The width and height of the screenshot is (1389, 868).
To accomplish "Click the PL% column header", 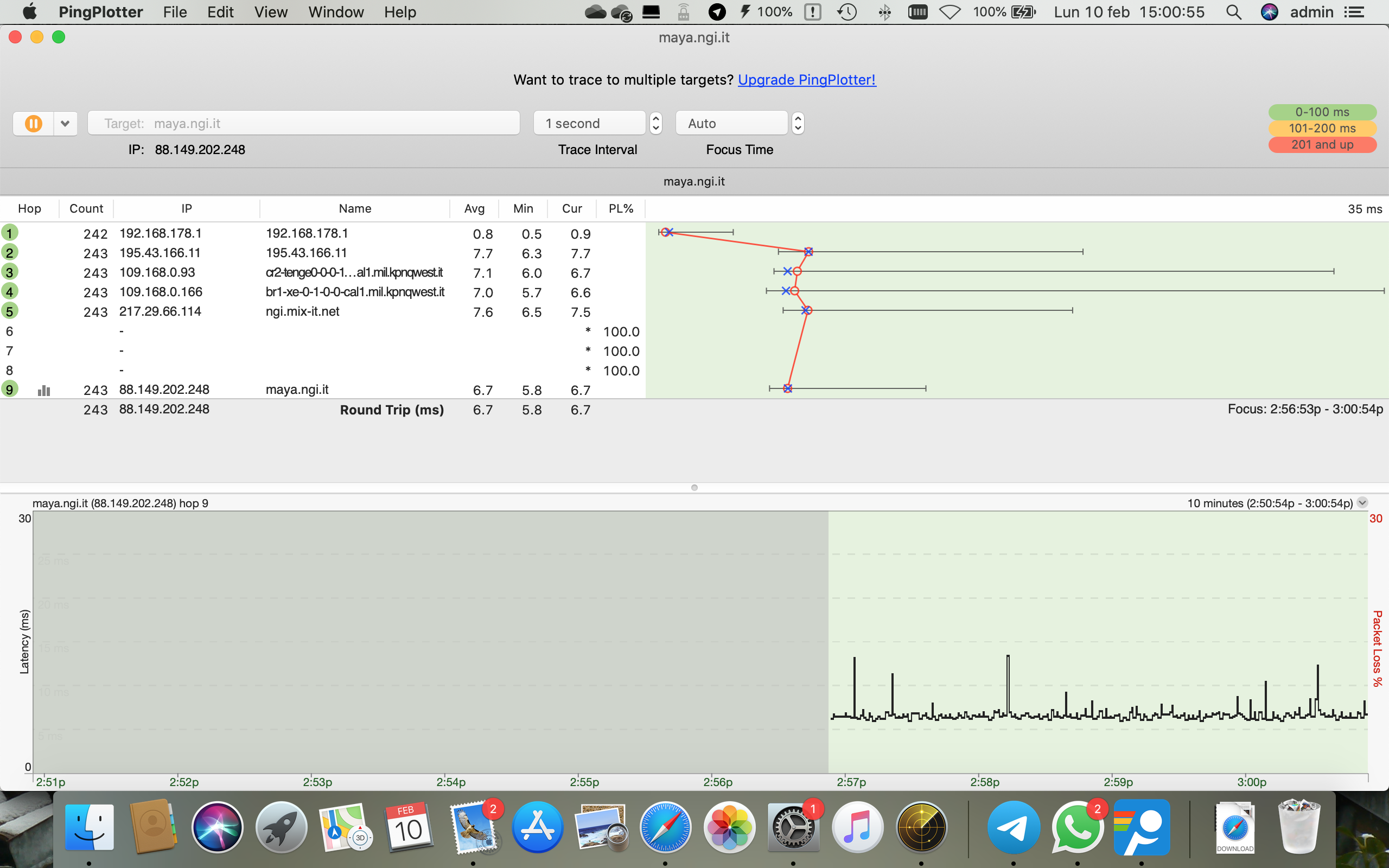I will (x=621, y=208).
